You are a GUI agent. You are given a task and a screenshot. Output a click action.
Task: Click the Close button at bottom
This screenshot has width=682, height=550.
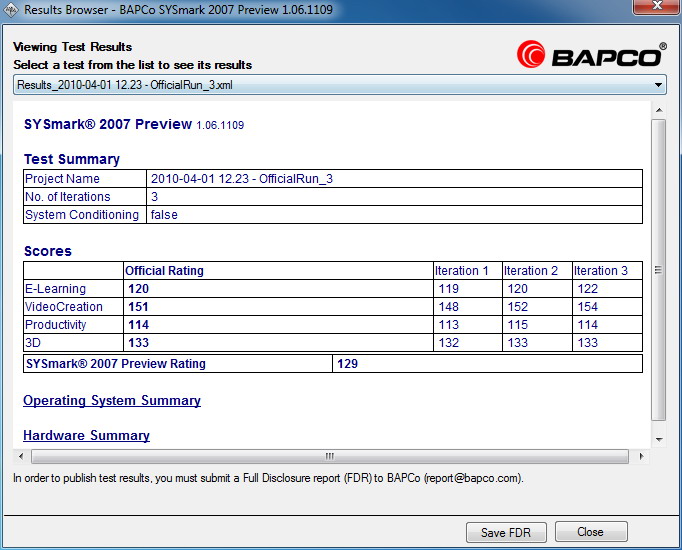[591, 532]
